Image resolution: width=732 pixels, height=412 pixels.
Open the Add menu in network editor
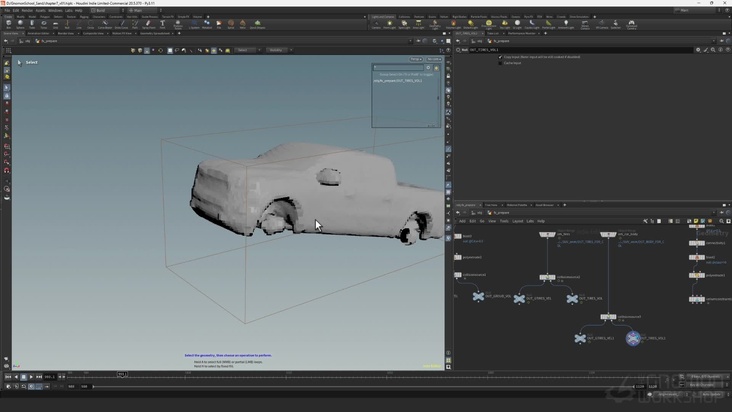coord(462,221)
